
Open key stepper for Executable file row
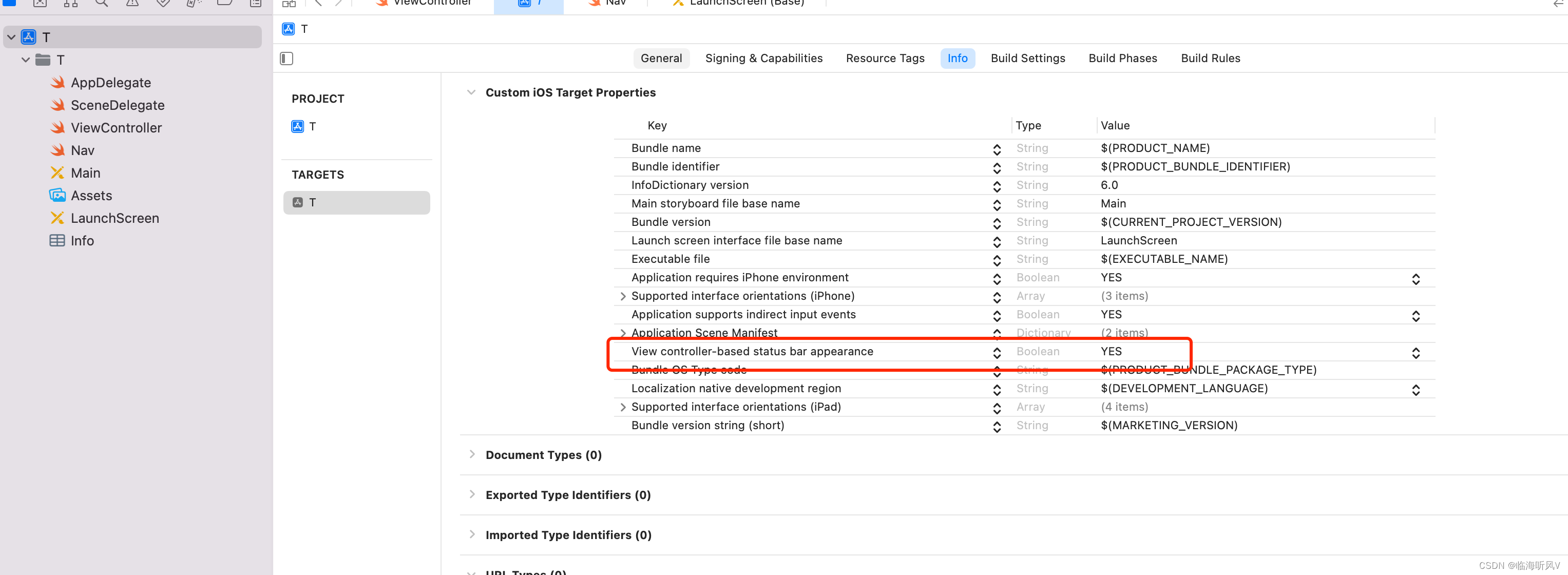tap(997, 260)
